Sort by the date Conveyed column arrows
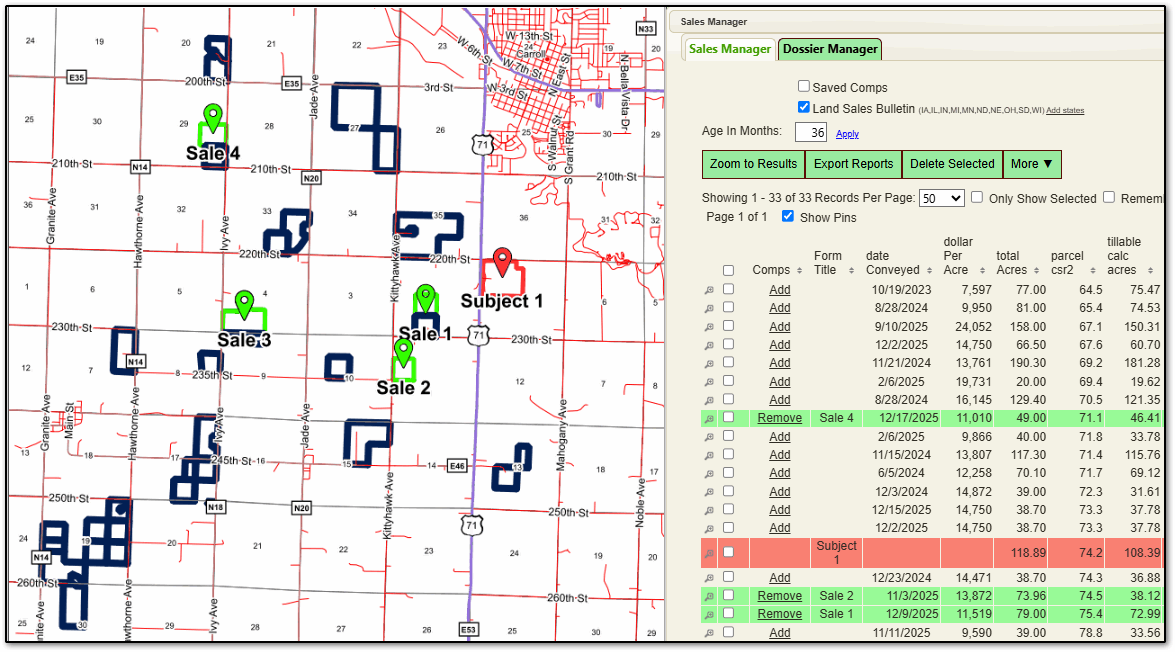 click(929, 271)
